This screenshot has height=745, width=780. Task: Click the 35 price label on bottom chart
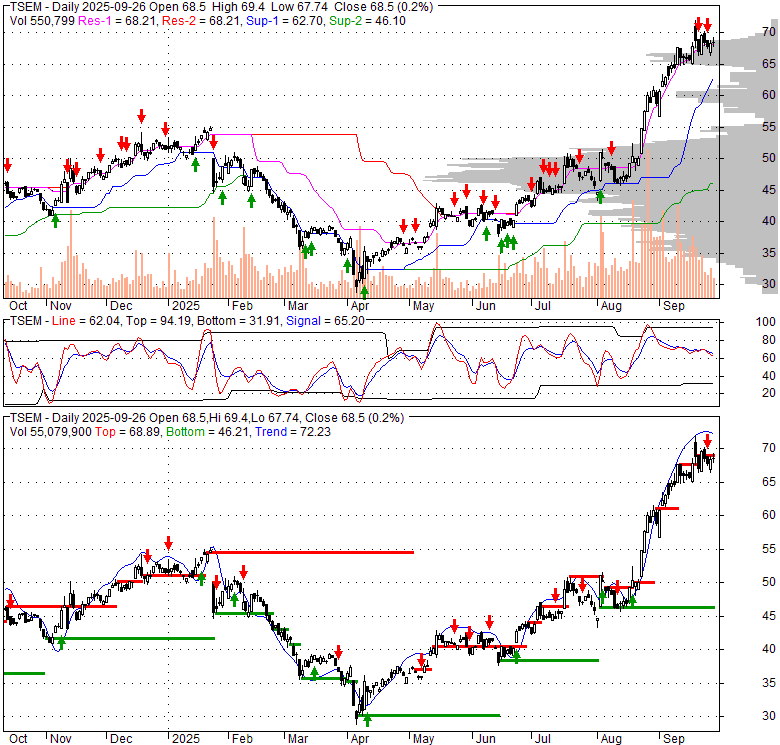pos(769,683)
